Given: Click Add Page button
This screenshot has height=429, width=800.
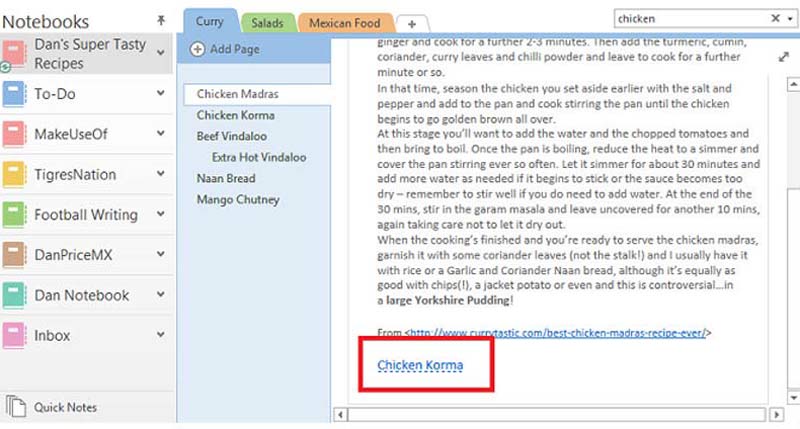Looking at the screenshot, I should pos(225,49).
